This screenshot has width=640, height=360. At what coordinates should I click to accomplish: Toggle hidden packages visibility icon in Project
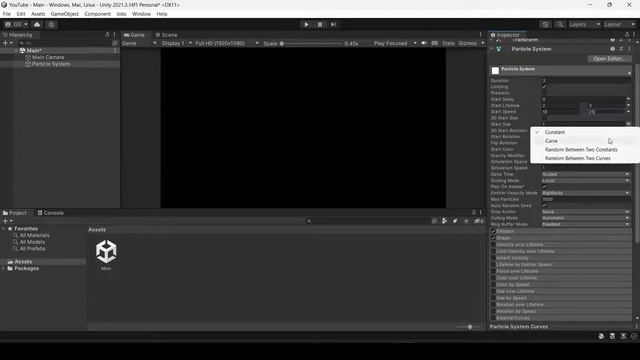pyautogui.click(x=478, y=221)
